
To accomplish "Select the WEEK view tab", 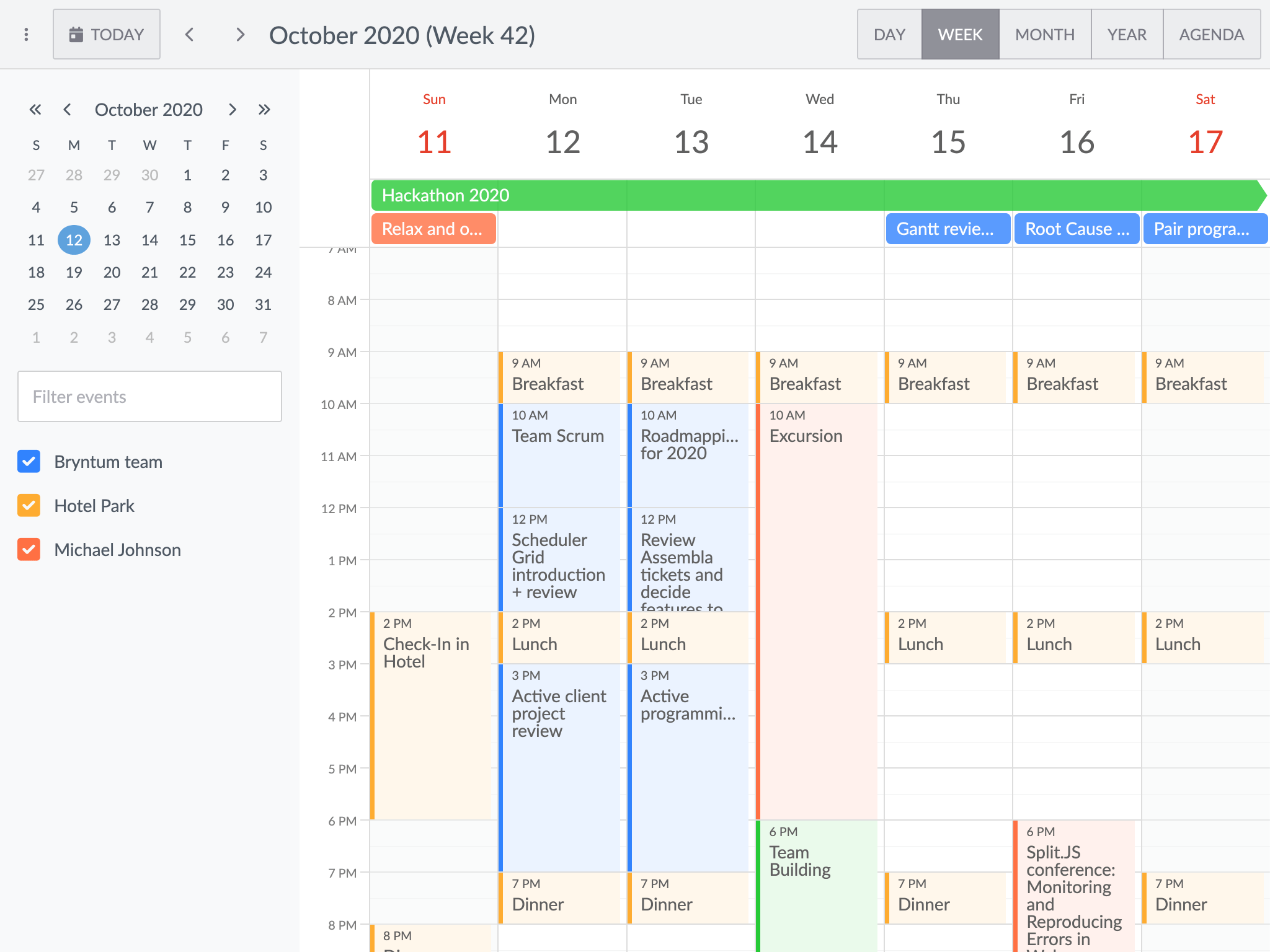I will 961,35.
